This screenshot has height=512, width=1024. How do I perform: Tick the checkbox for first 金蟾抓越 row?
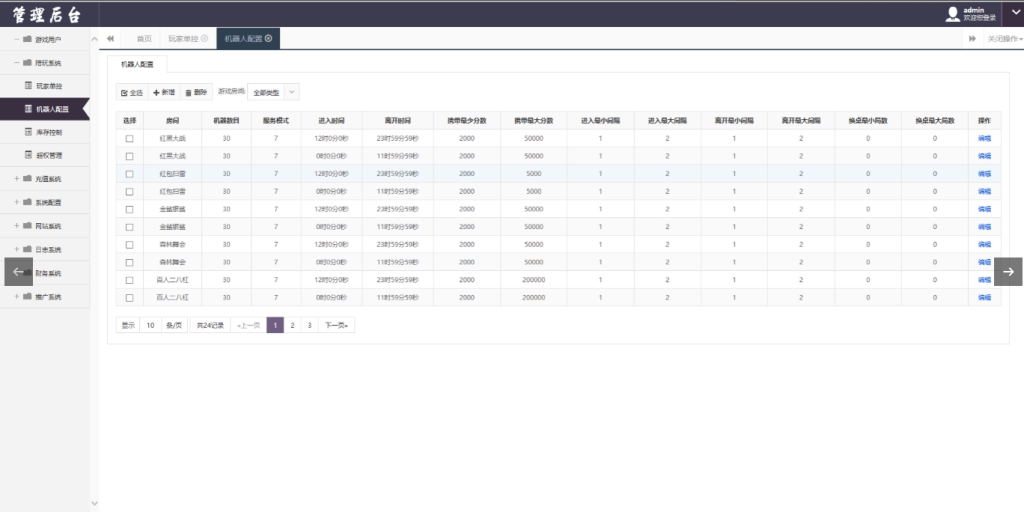[x=129, y=209]
